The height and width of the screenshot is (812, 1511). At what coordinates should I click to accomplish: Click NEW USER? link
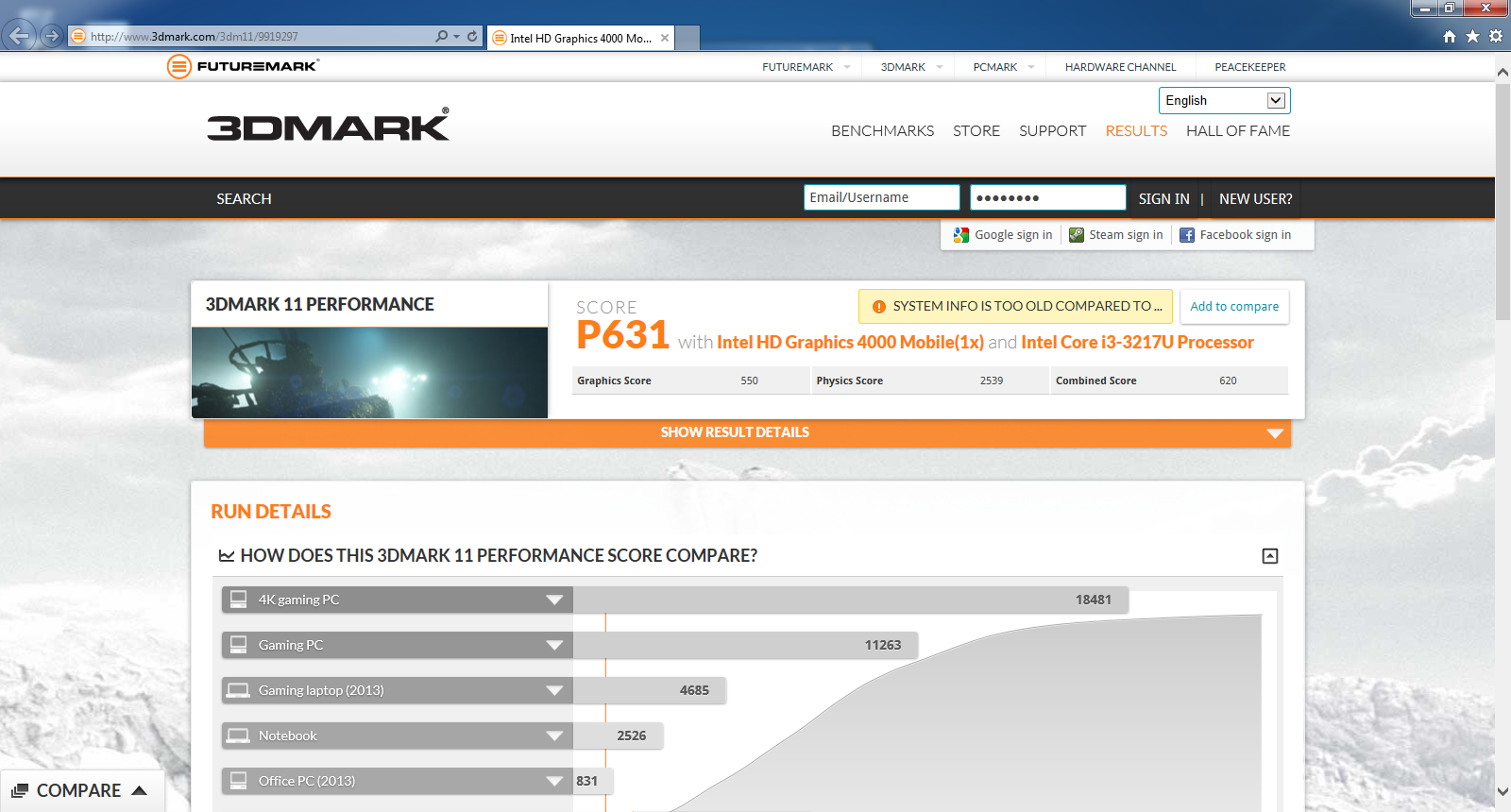pos(1256,199)
